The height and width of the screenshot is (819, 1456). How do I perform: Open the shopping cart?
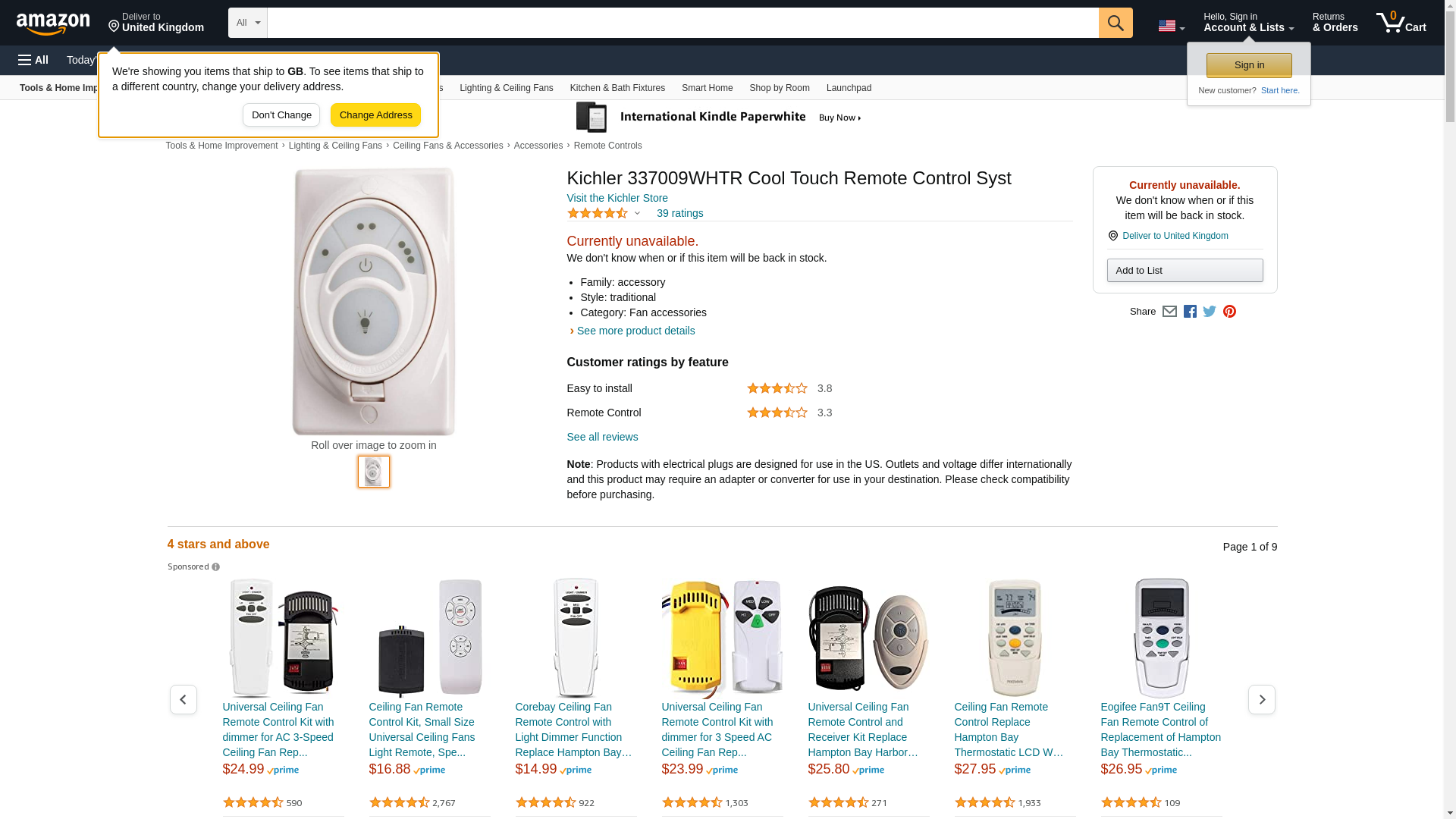(1401, 23)
